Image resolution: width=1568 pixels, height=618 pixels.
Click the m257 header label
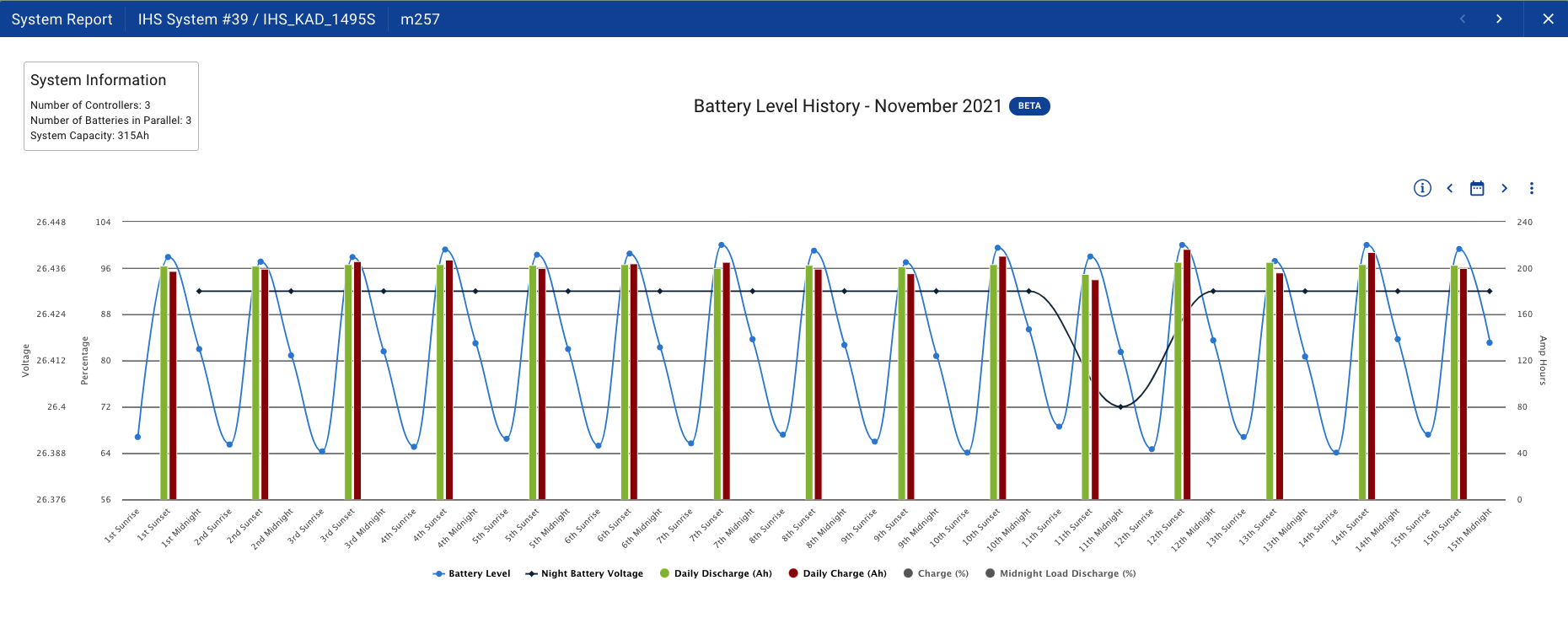[420, 19]
